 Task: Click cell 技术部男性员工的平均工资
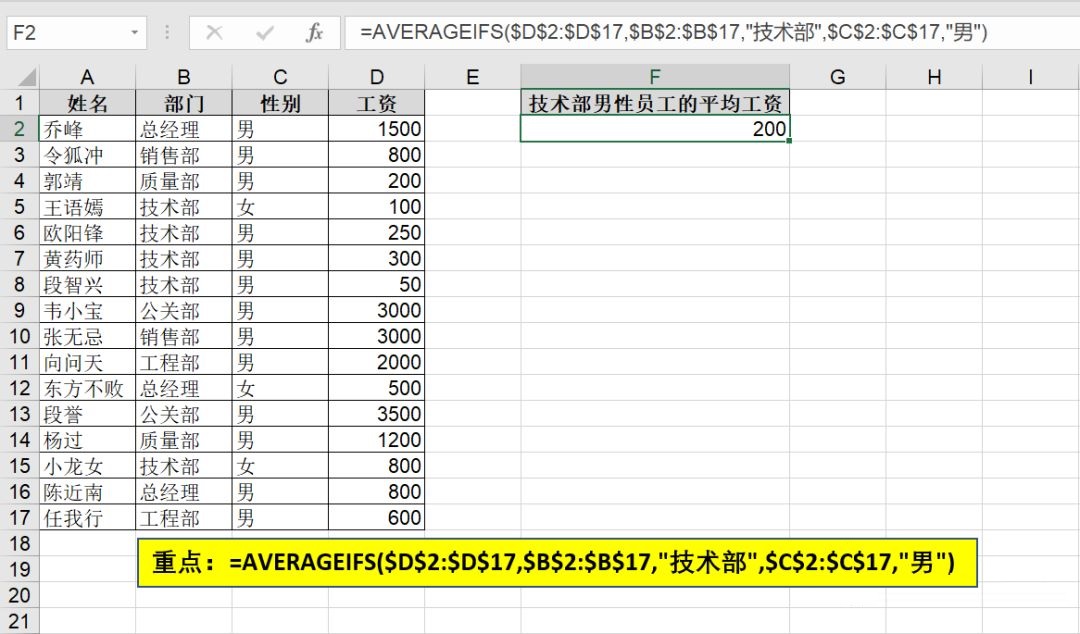click(655, 103)
